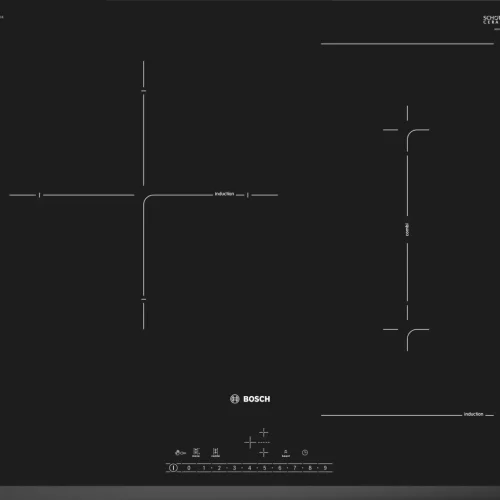The image size is (500, 500).
Task: Set power level 9 on the slider
Action: [325, 468]
